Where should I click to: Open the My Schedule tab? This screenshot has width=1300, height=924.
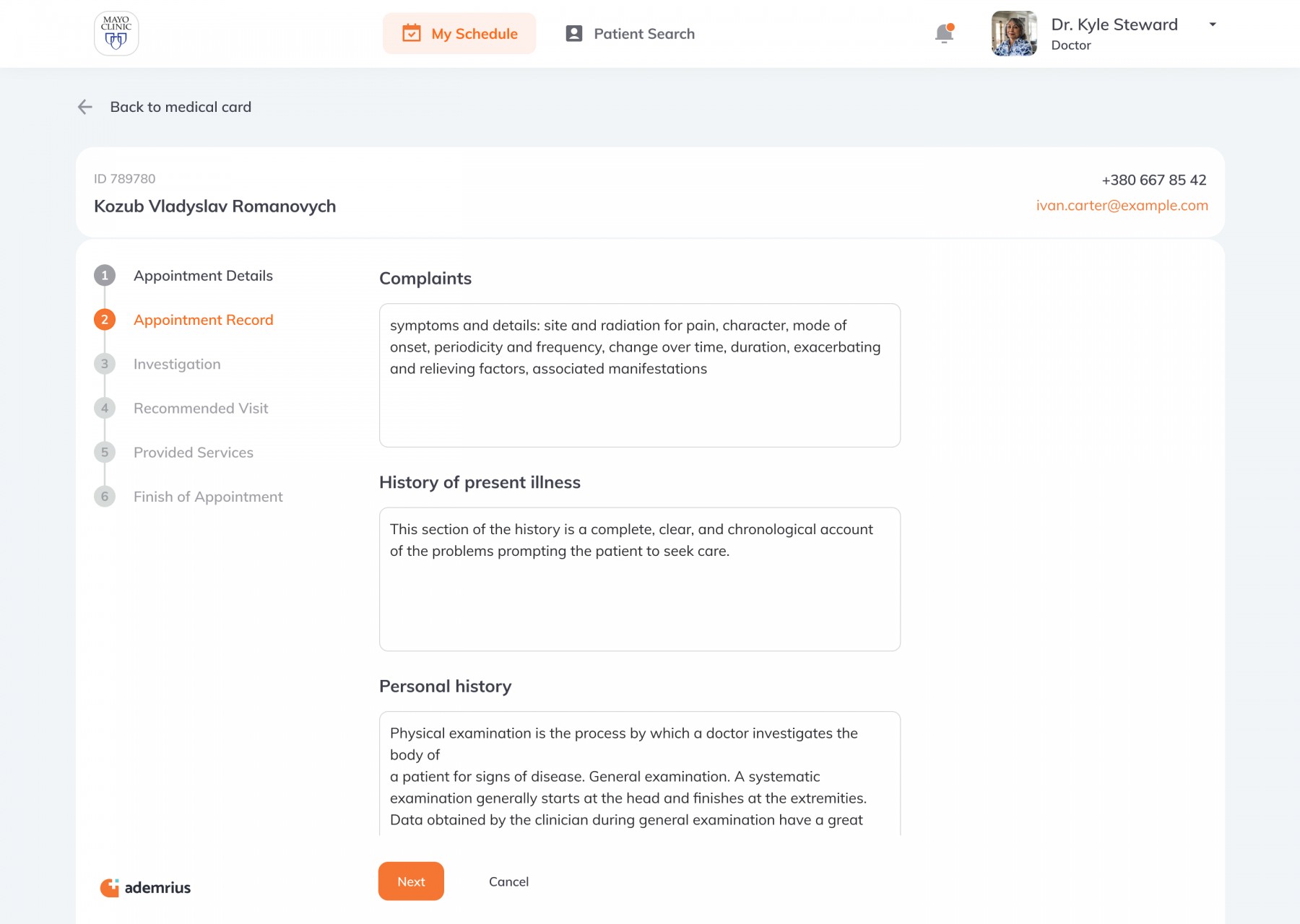[x=459, y=34]
